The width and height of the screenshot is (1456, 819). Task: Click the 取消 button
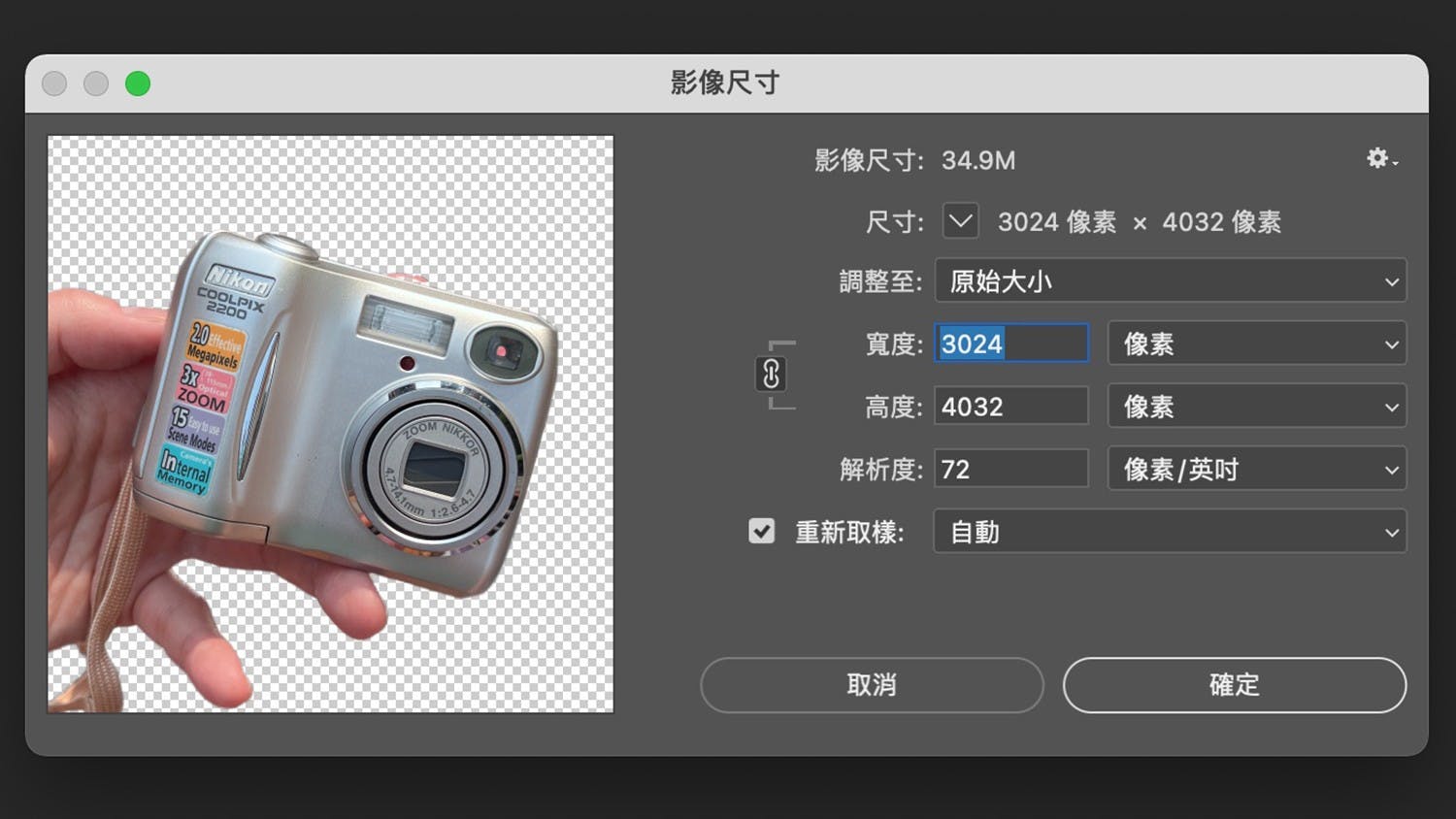872,685
